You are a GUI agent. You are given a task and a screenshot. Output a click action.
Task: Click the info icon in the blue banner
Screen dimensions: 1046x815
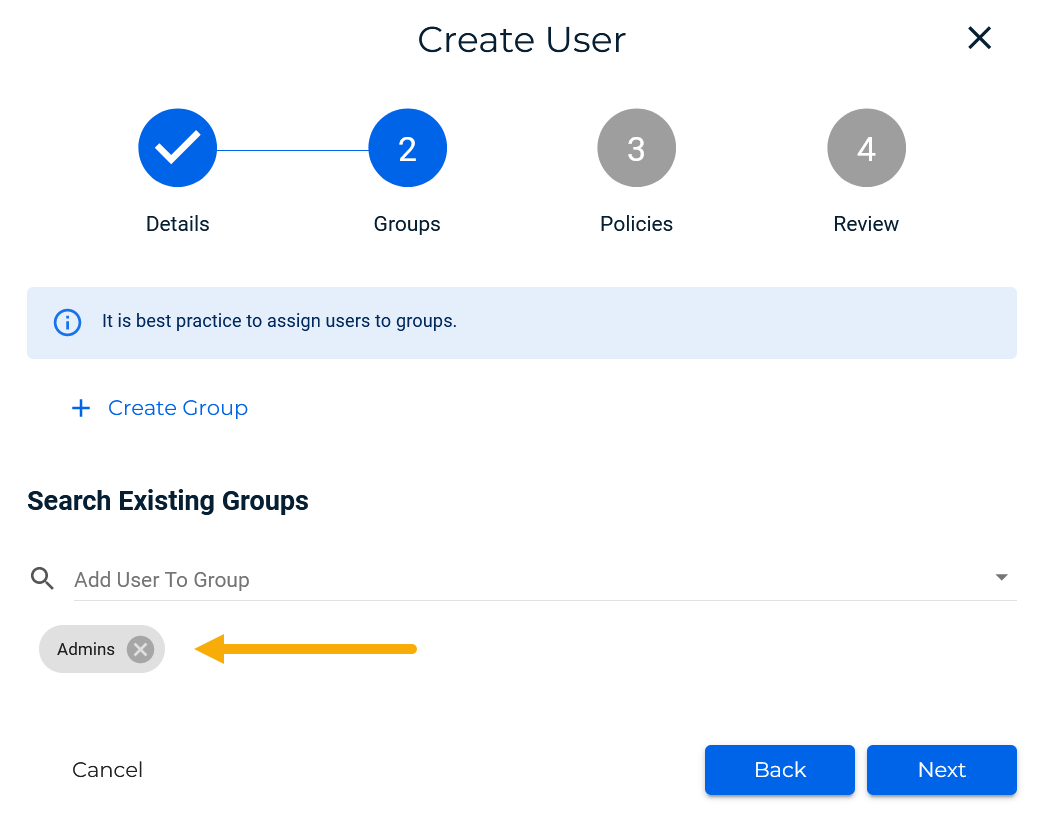point(67,322)
